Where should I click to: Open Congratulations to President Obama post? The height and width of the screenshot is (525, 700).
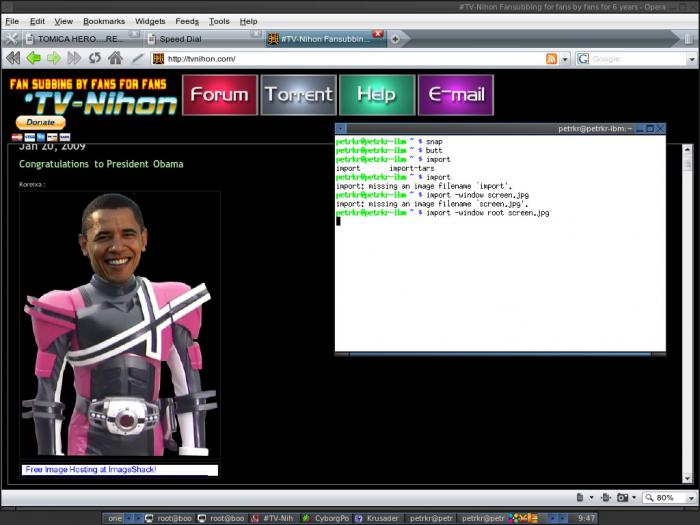pos(101,164)
